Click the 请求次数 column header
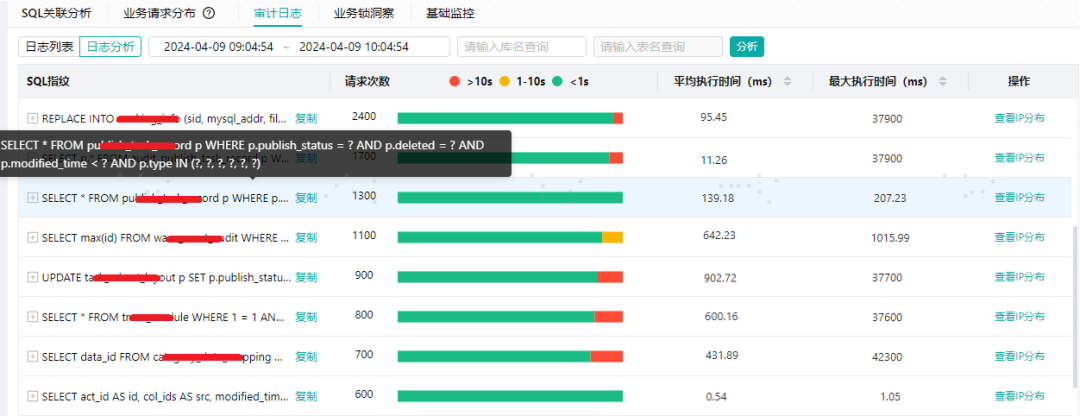 click(x=367, y=81)
